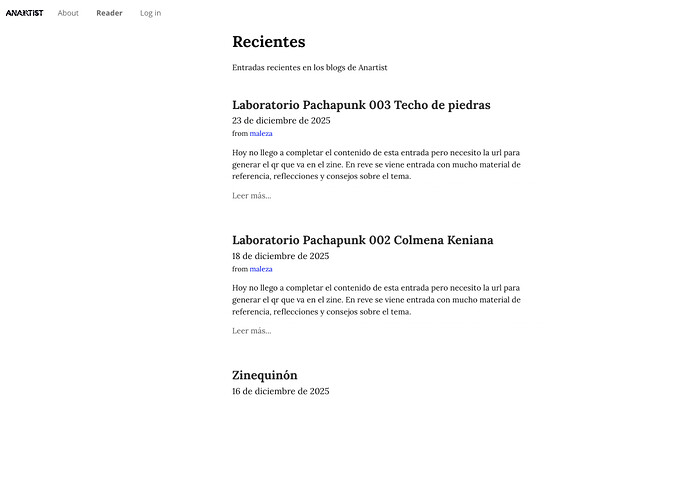This screenshot has height=498, width=690.
Task: Click the word from beside maleza in the Pachapunk 003 post
Action: (240, 133)
